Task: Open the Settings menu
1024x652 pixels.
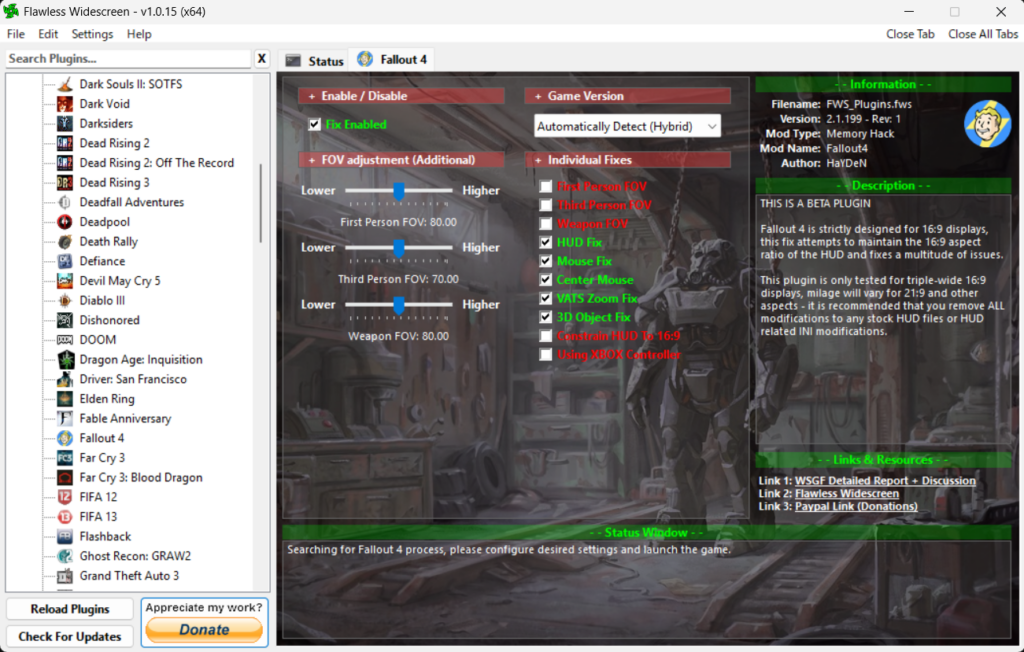Action: point(92,34)
